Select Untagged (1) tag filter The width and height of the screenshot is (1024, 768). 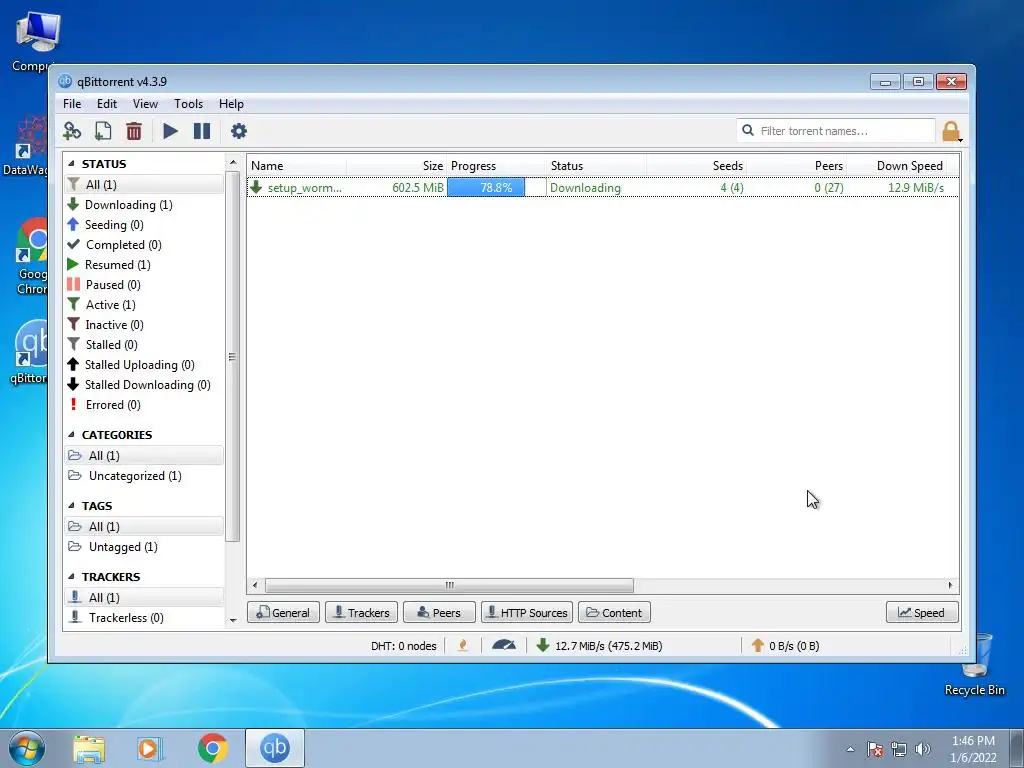point(123,547)
